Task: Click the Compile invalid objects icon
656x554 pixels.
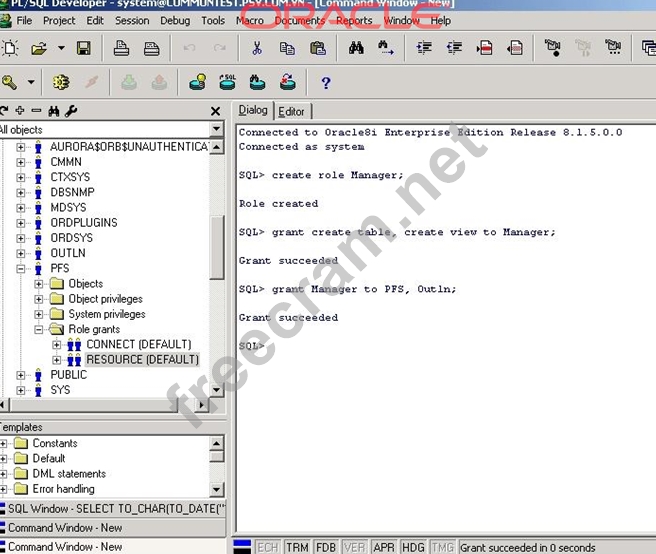Action: pos(287,82)
